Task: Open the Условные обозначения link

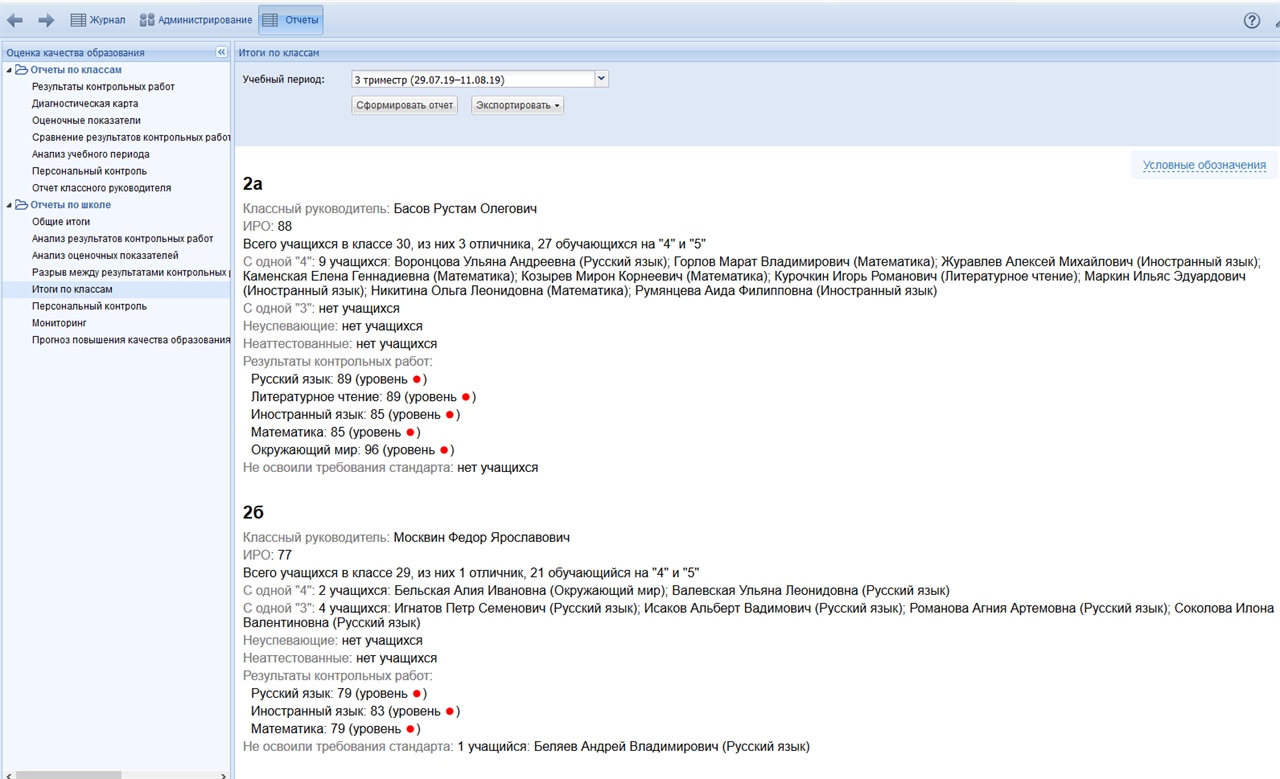Action: (x=1204, y=165)
